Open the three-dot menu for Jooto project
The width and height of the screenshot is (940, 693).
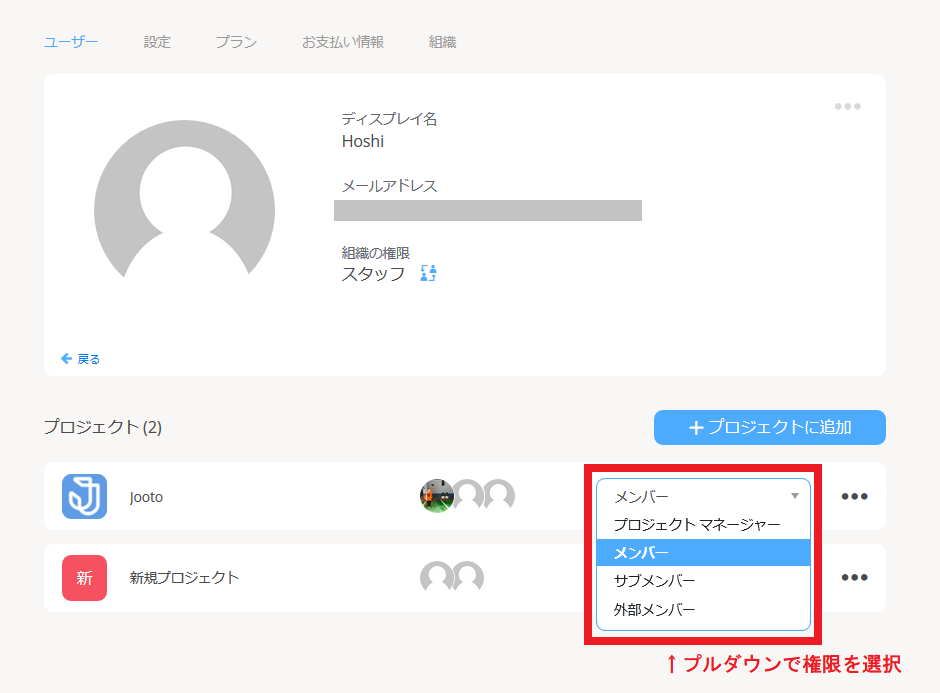click(854, 496)
